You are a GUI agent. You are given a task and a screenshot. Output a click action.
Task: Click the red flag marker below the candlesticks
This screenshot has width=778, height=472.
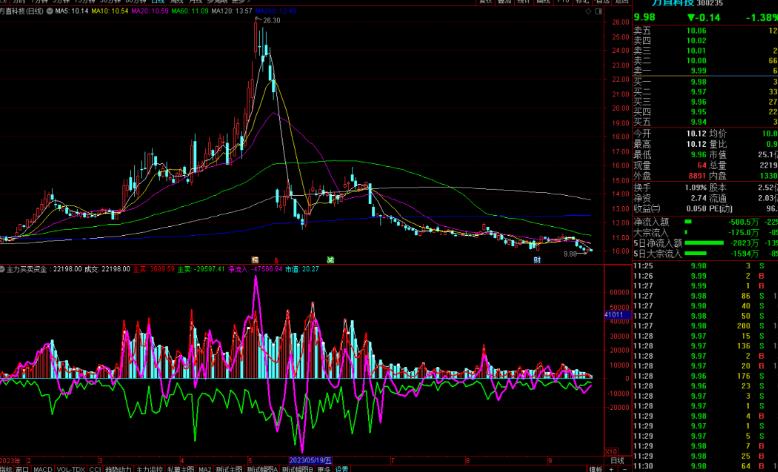tap(277, 260)
